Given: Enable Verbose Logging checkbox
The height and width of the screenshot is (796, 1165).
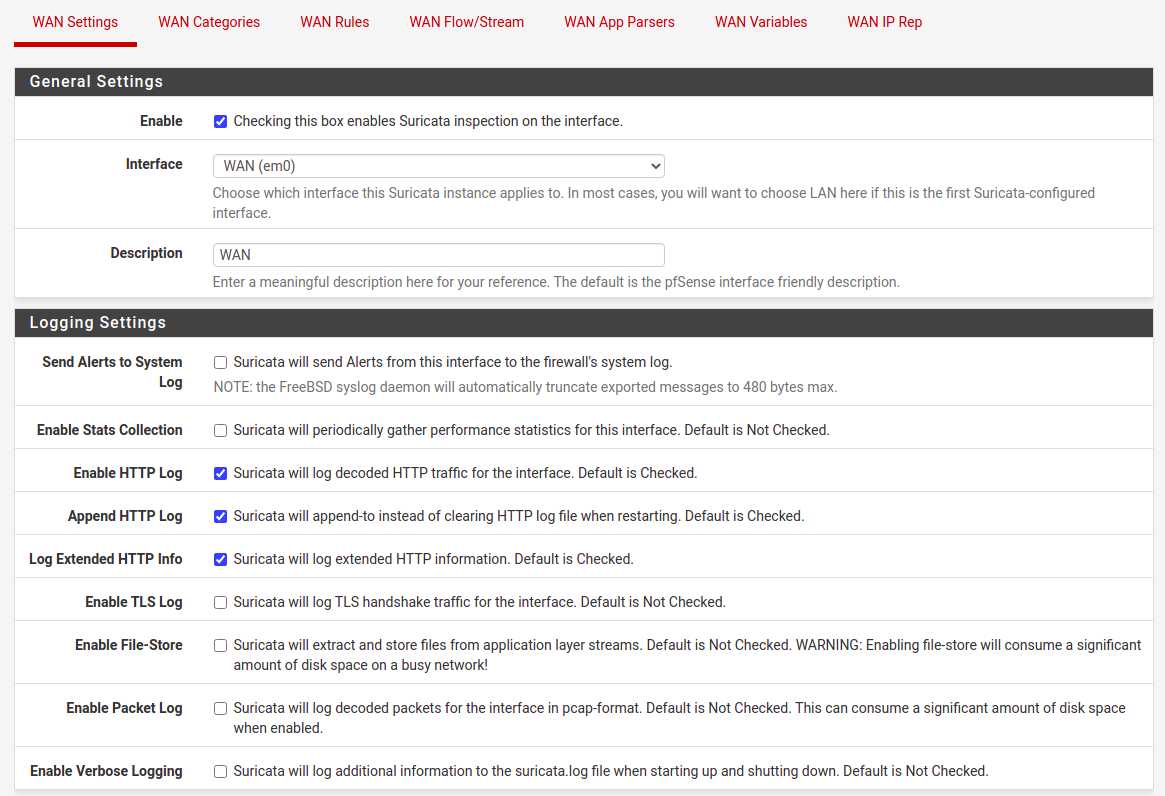Looking at the screenshot, I should (x=221, y=772).
